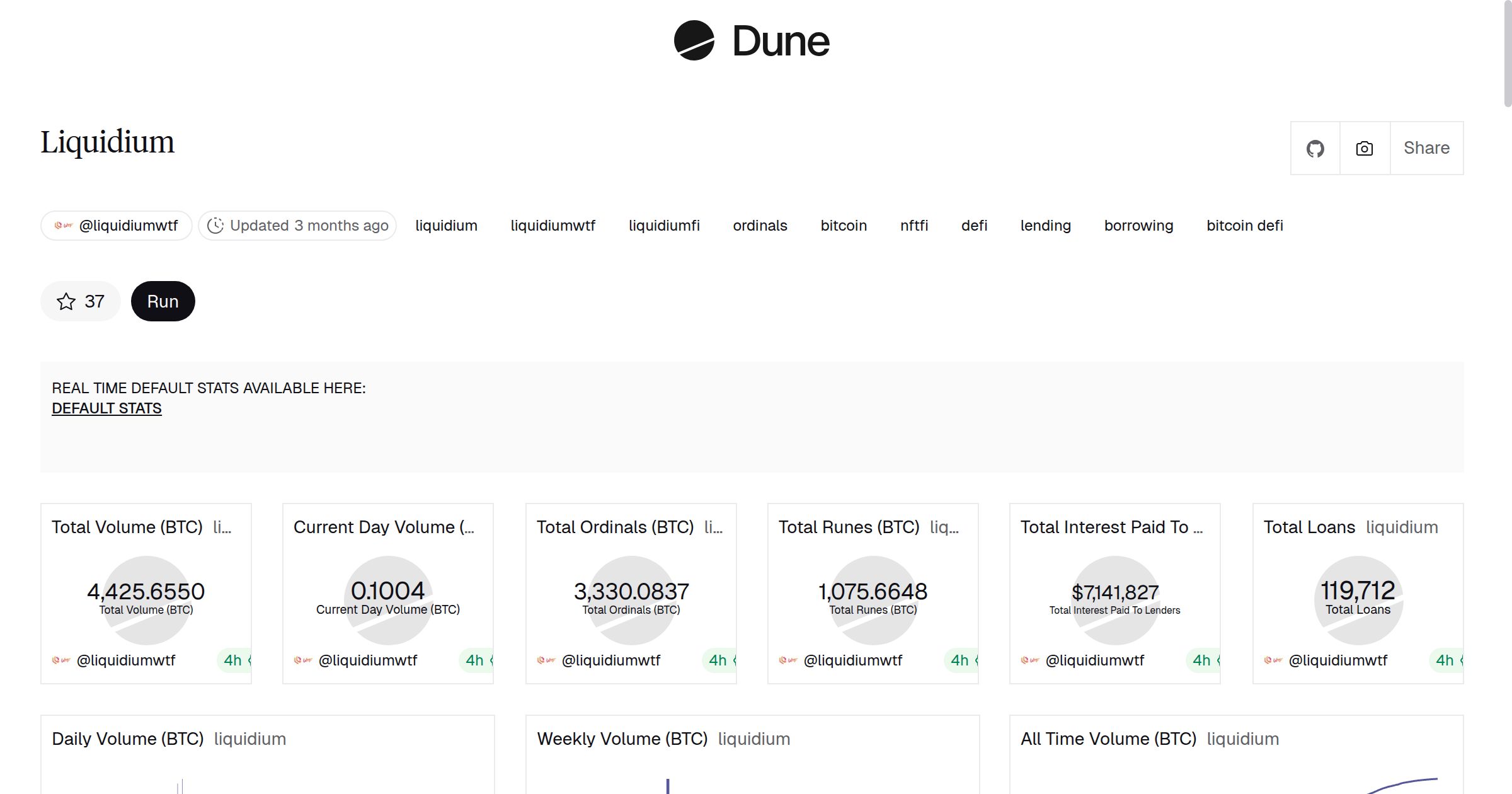Open Daily Volume (BTC) chart title
Viewport: 1512px width, 794px height.
(127, 739)
